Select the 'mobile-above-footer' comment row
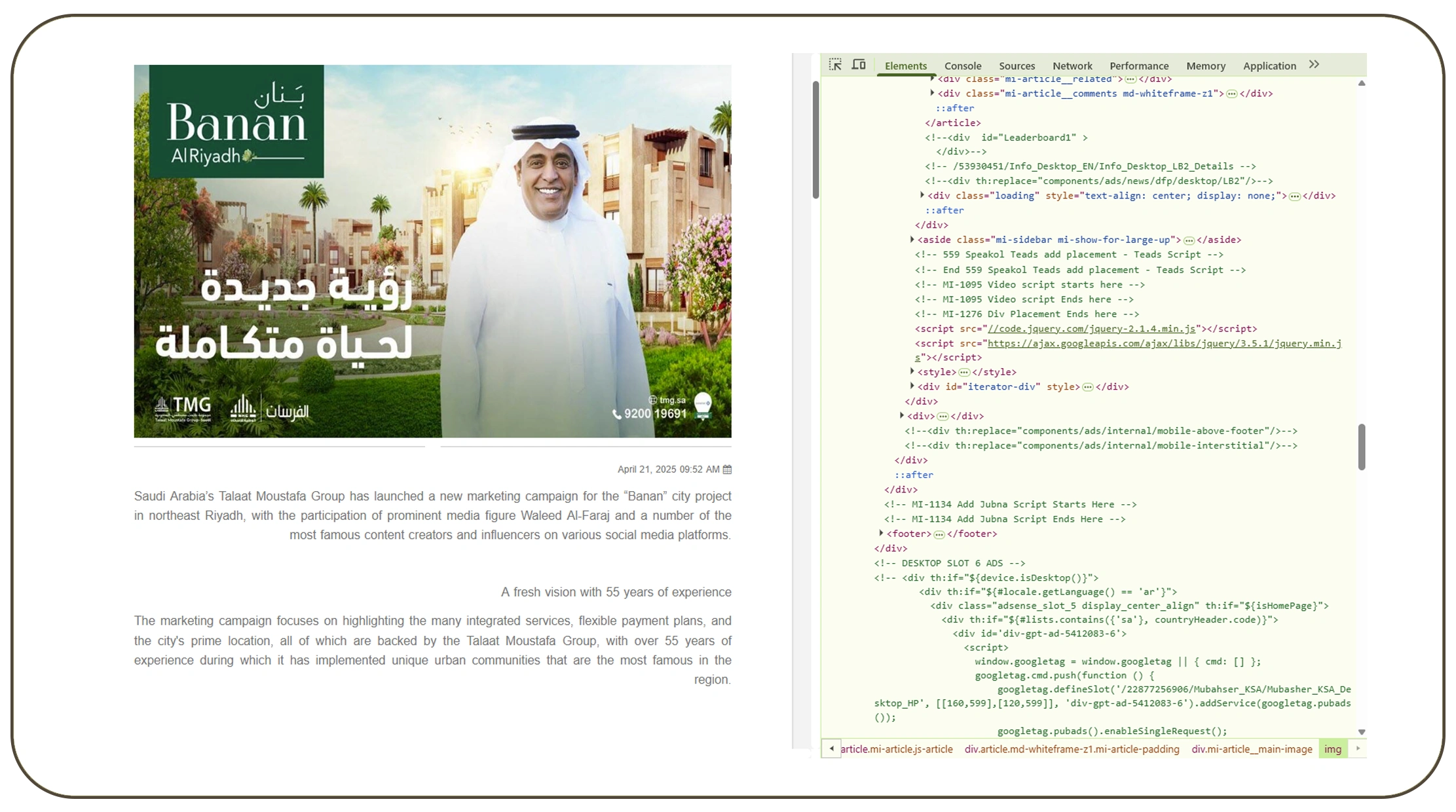This screenshot has height=812, width=1456. [1101, 431]
